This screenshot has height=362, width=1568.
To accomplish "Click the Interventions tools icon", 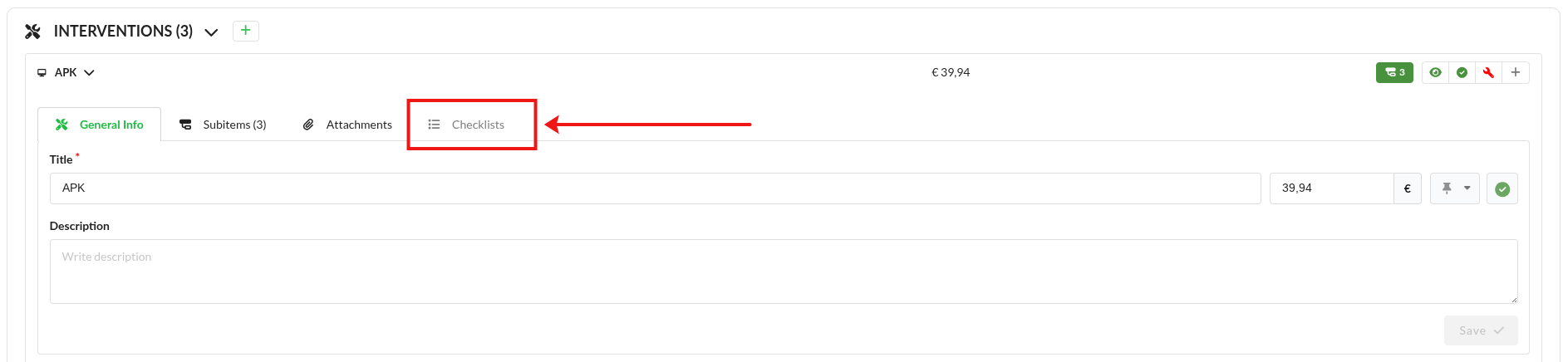I will pos(33,32).
